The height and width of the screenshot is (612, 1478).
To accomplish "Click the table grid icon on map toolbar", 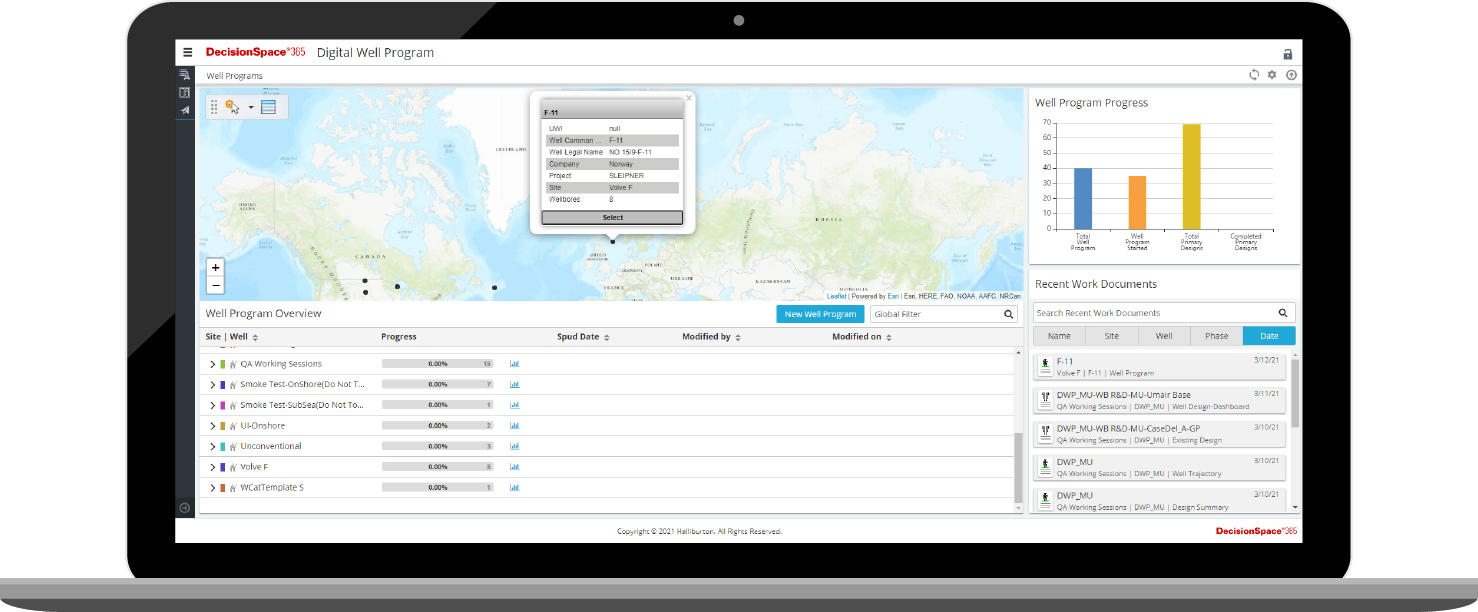I will coord(268,107).
